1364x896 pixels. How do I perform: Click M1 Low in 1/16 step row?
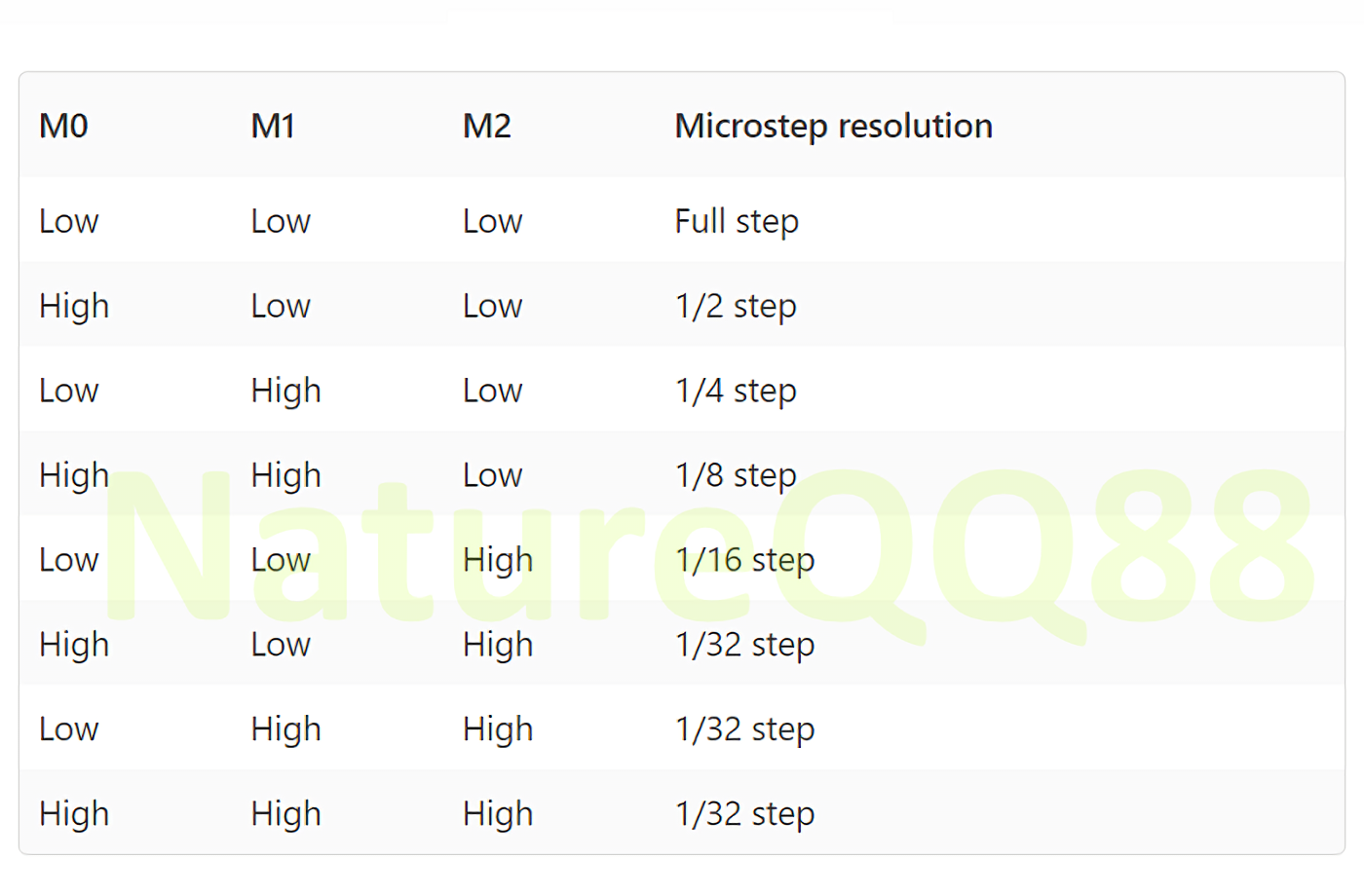click(281, 560)
